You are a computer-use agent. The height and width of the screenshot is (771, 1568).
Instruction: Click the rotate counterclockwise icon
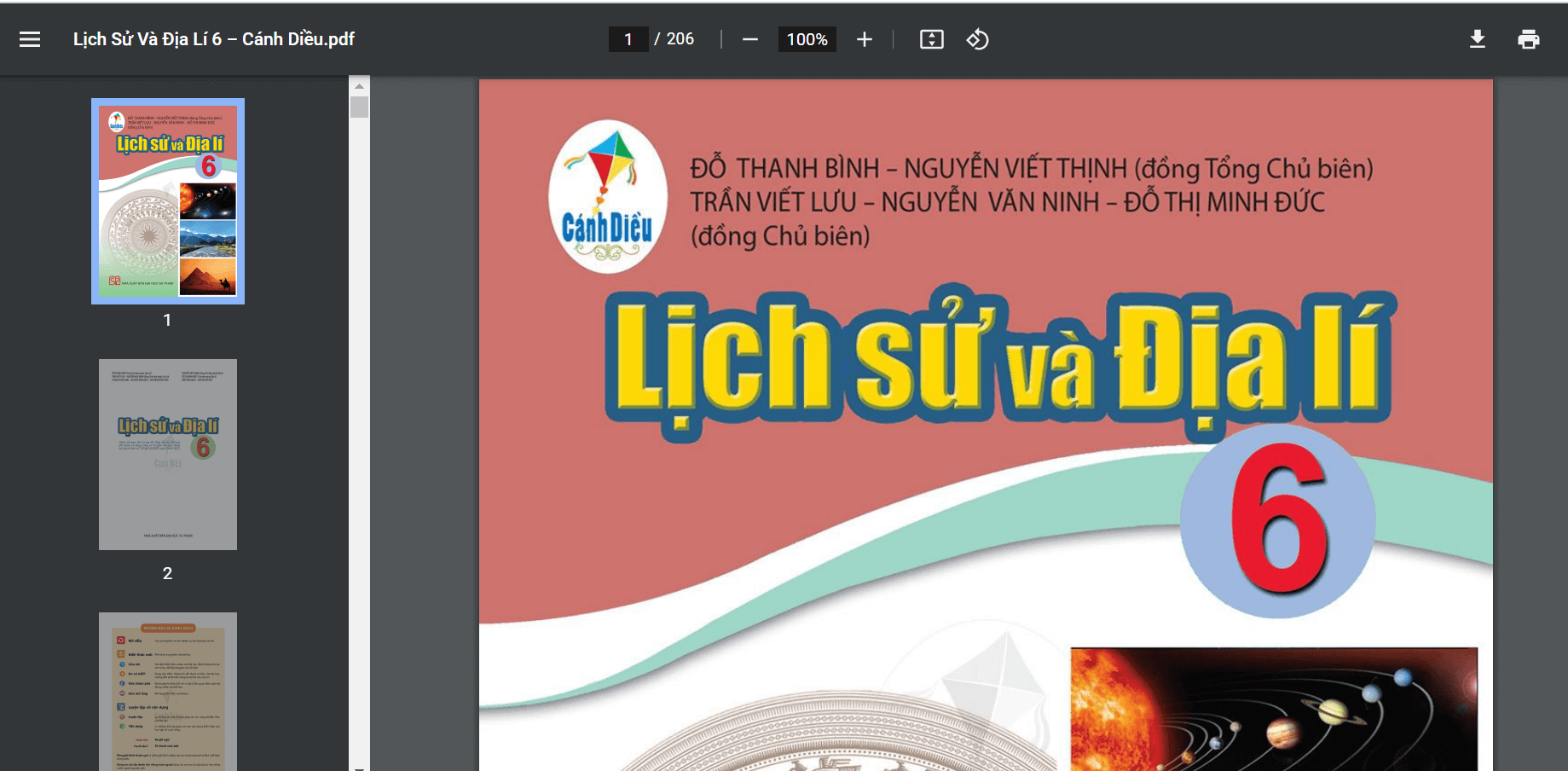(977, 39)
